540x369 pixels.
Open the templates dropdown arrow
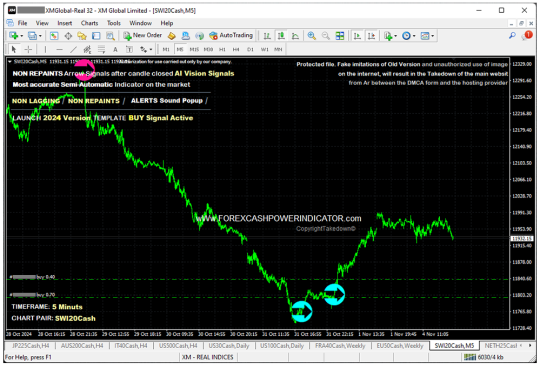coord(433,36)
